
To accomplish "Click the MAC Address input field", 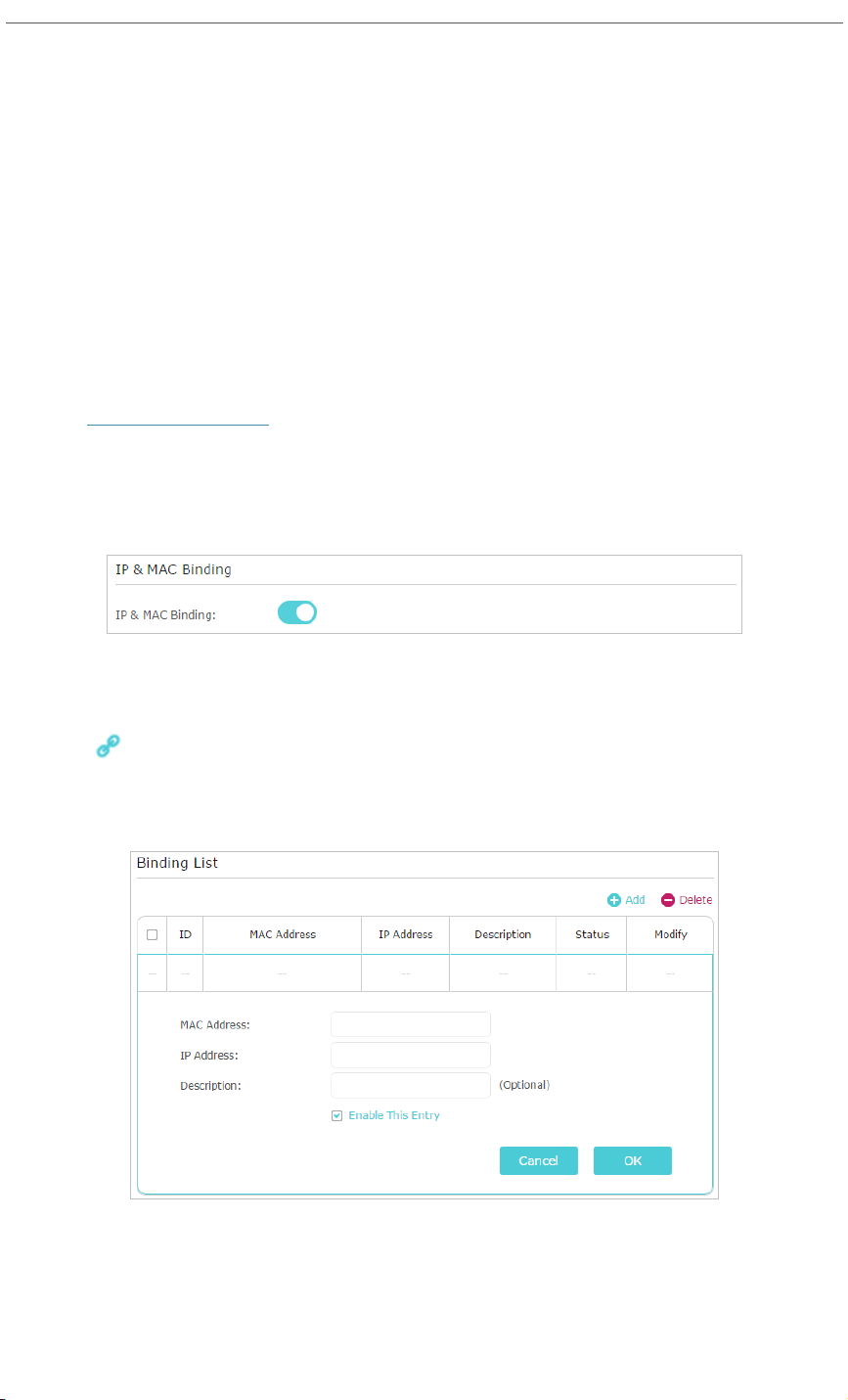I will (411, 1024).
